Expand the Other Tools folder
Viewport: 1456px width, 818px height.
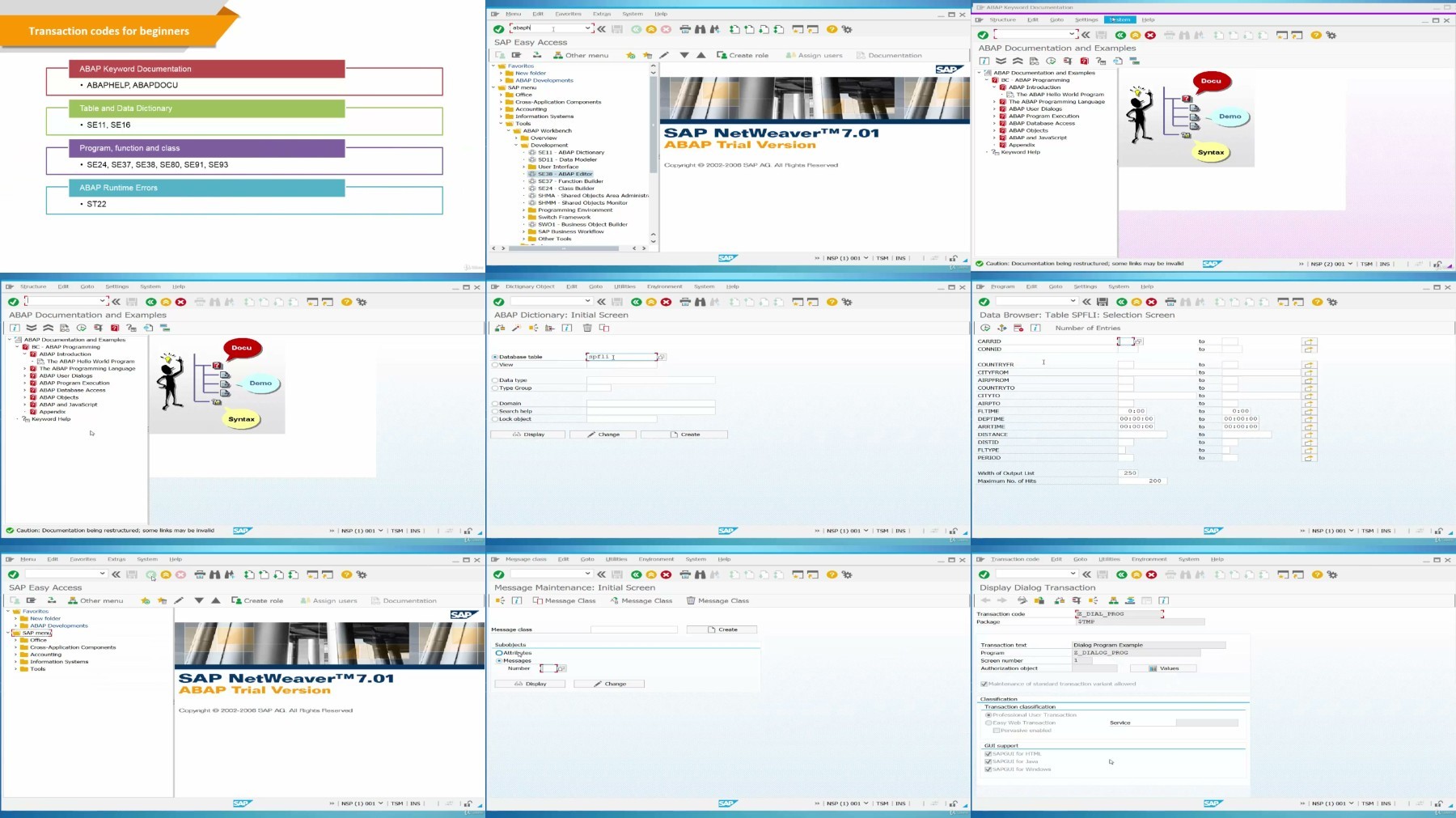point(524,239)
